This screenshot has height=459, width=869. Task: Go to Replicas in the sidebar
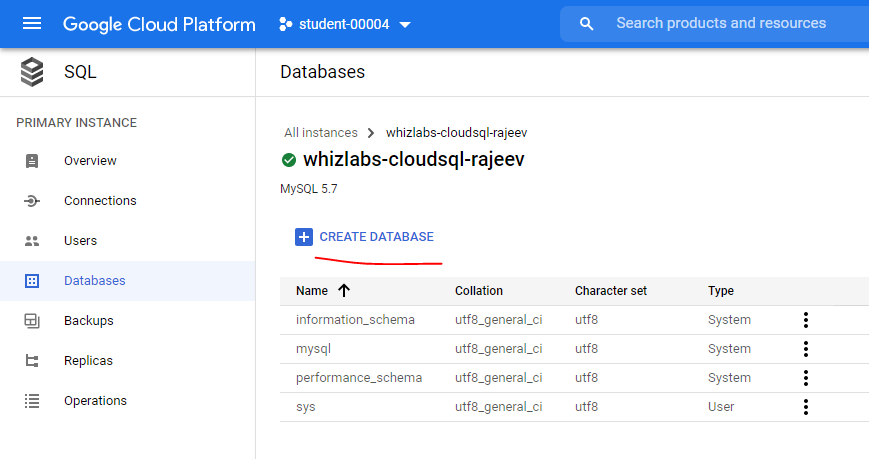tap(127, 360)
